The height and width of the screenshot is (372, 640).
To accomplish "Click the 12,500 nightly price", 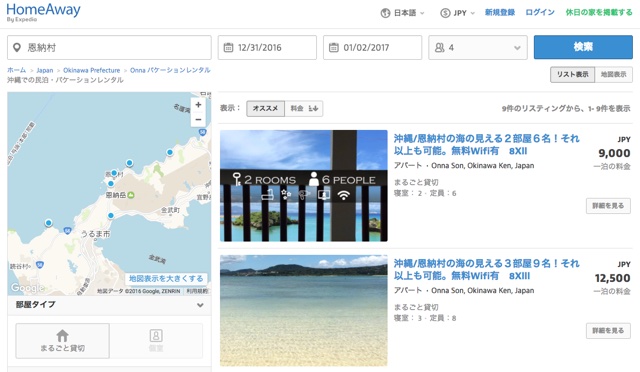I will pyautogui.click(x=612, y=278).
